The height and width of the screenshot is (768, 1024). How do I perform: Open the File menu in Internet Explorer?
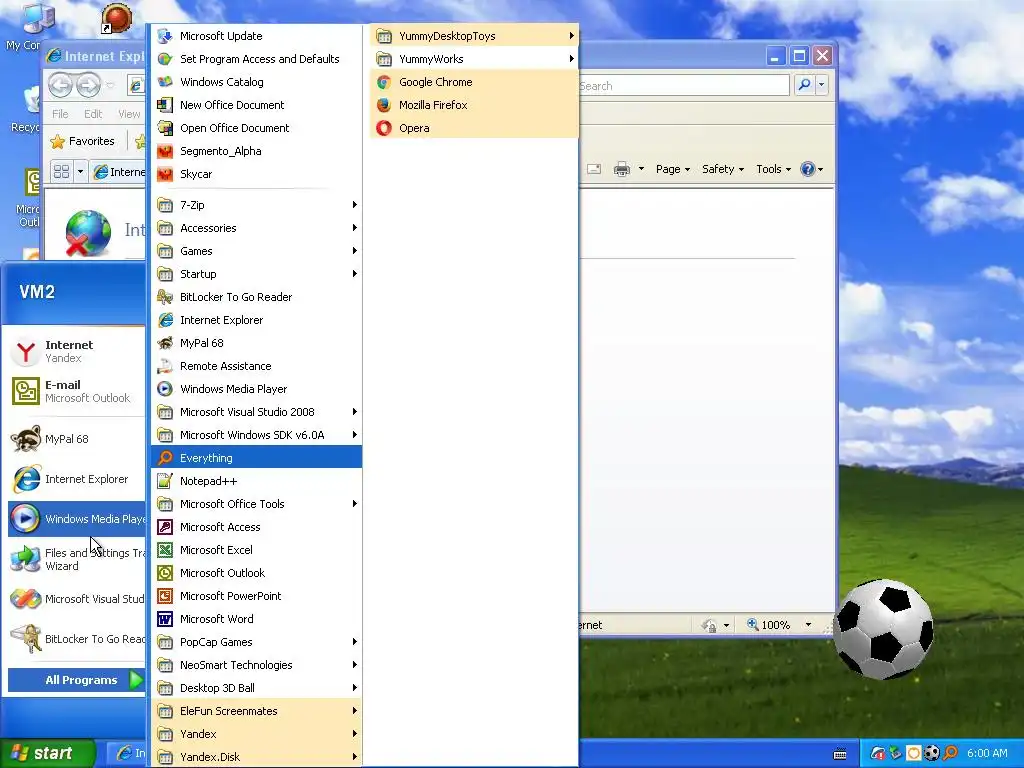pos(60,114)
